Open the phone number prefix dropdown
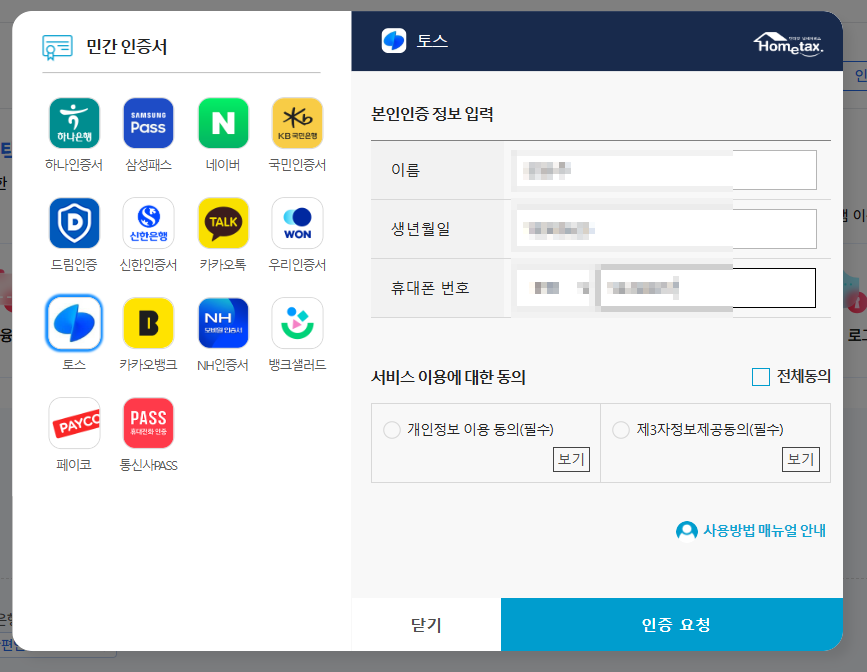This screenshot has width=867, height=672. pos(554,288)
